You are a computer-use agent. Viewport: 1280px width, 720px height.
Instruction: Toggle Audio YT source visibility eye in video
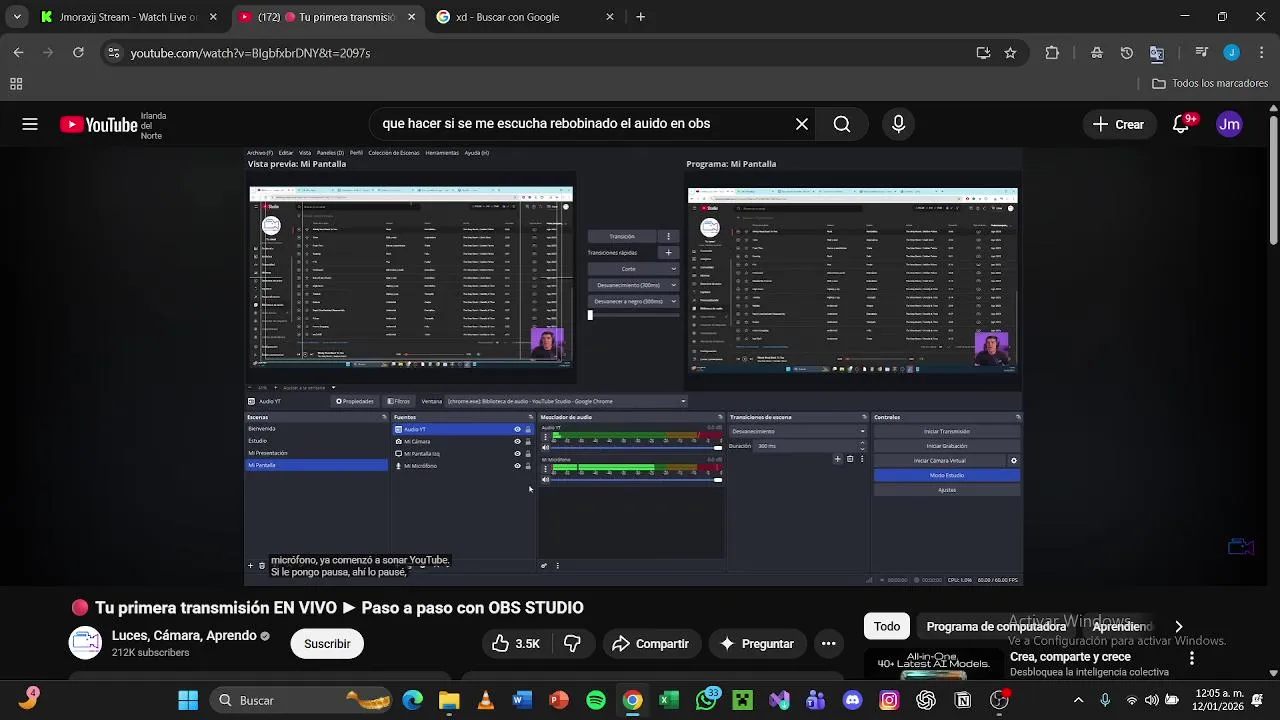(517, 430)
